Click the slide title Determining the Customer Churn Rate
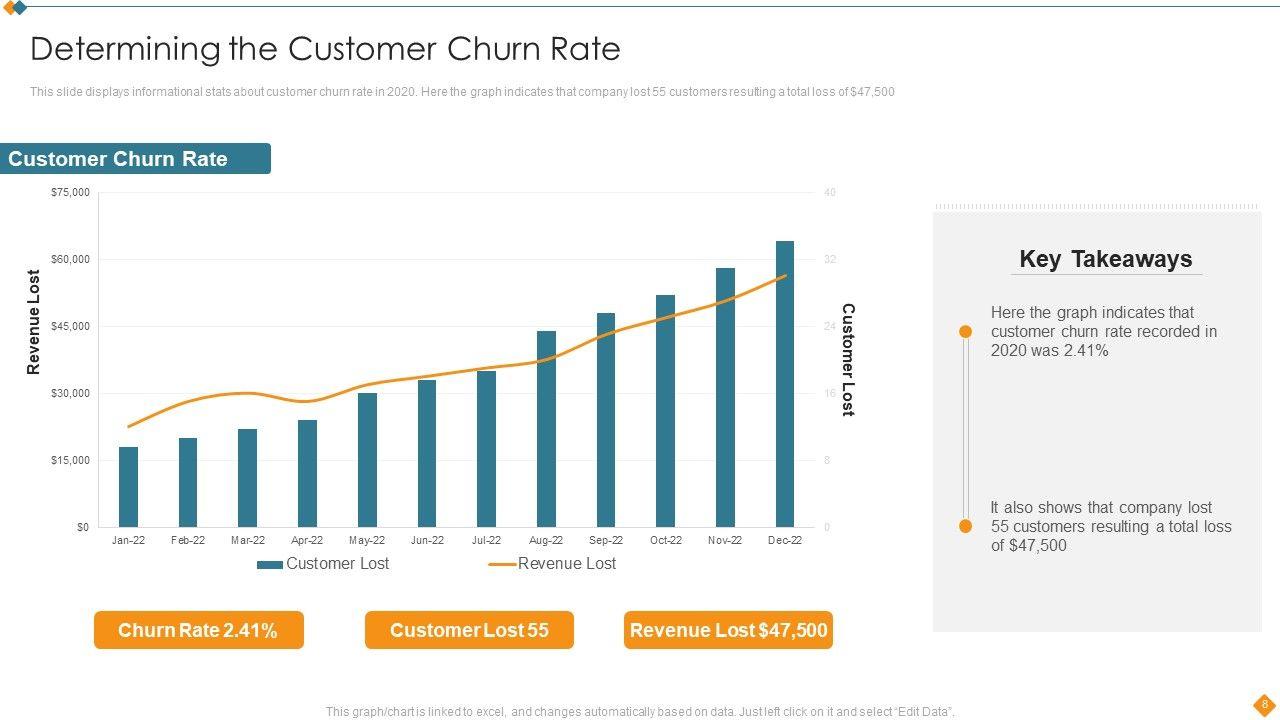Screen dimensions: 1280x720 point(325,49)
